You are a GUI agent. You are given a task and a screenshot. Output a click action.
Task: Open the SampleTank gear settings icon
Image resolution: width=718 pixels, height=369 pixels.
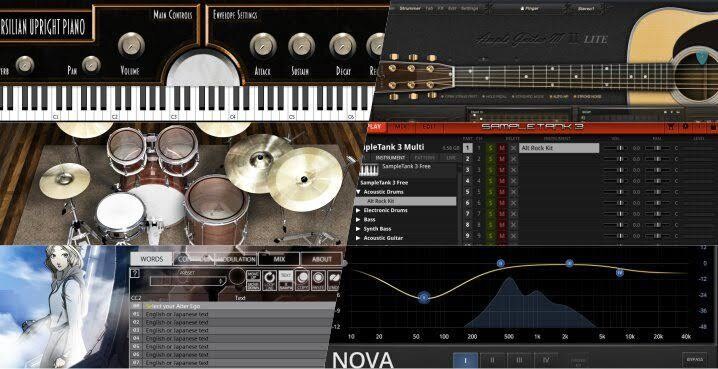(685, 127)
